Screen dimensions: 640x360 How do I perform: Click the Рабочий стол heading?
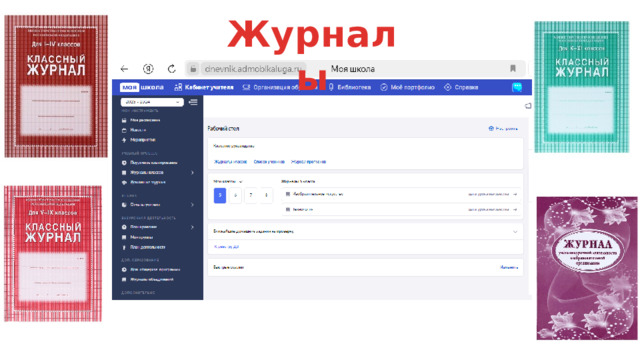[x=223, y=129]
